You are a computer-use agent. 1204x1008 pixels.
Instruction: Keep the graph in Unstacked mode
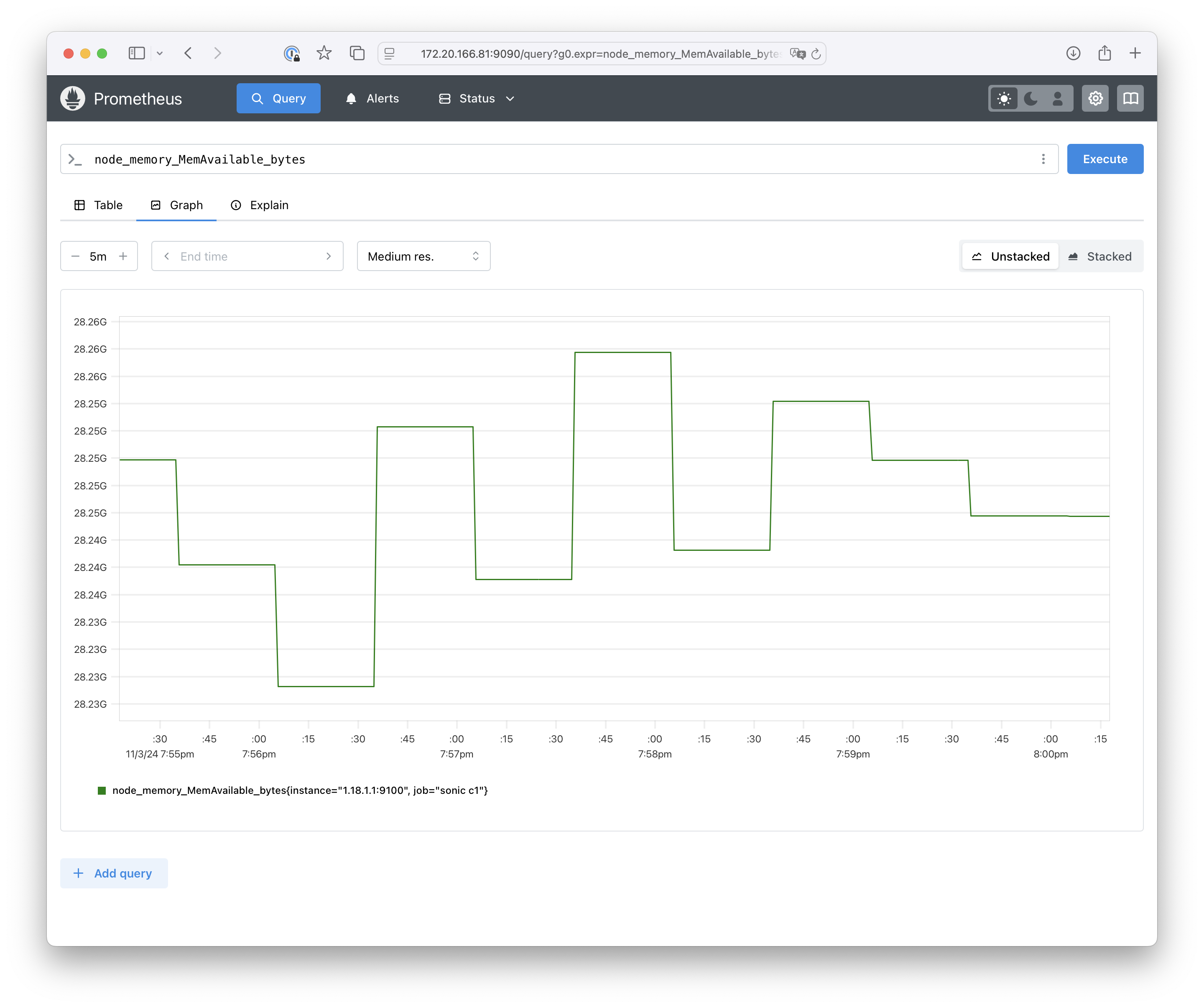coord(1010,256)
